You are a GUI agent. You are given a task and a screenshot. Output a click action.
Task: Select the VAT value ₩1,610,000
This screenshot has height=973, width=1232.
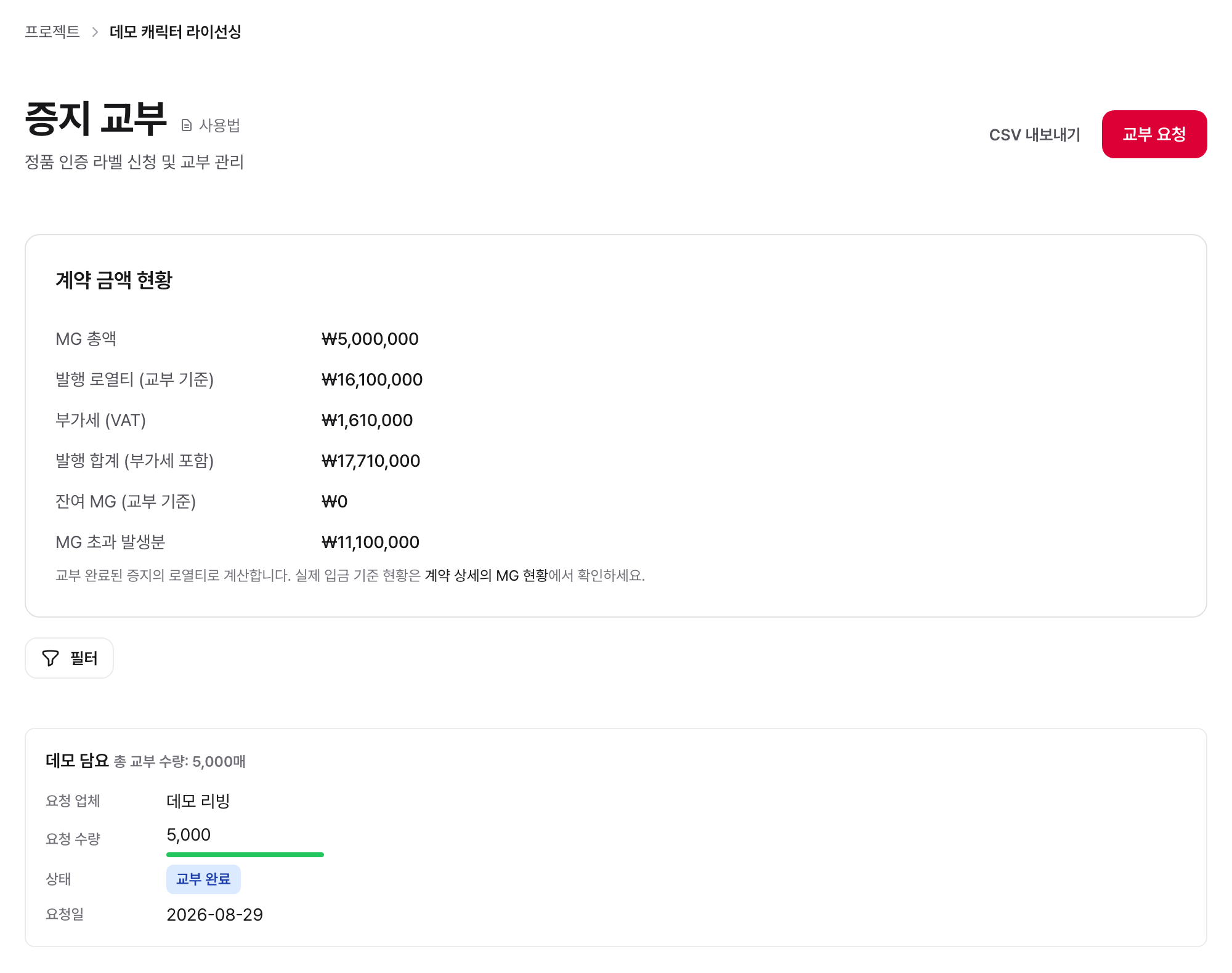tap(367, 420)
